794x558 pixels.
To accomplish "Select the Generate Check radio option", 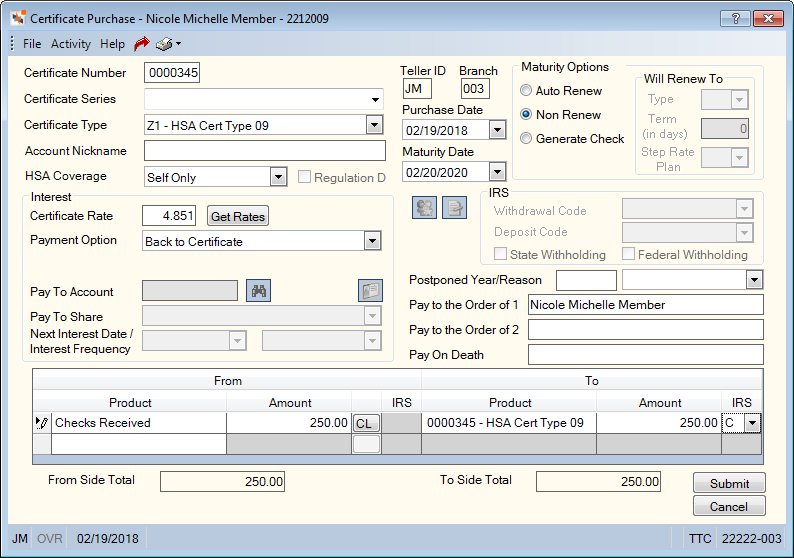I will click(526, 138).
